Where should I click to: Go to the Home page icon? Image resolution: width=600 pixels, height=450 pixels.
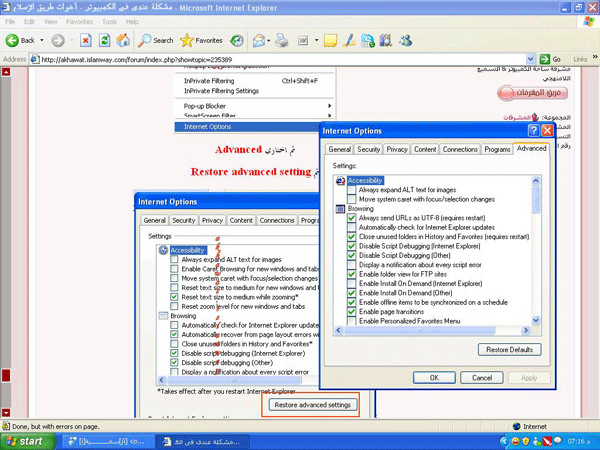point(123,40)
